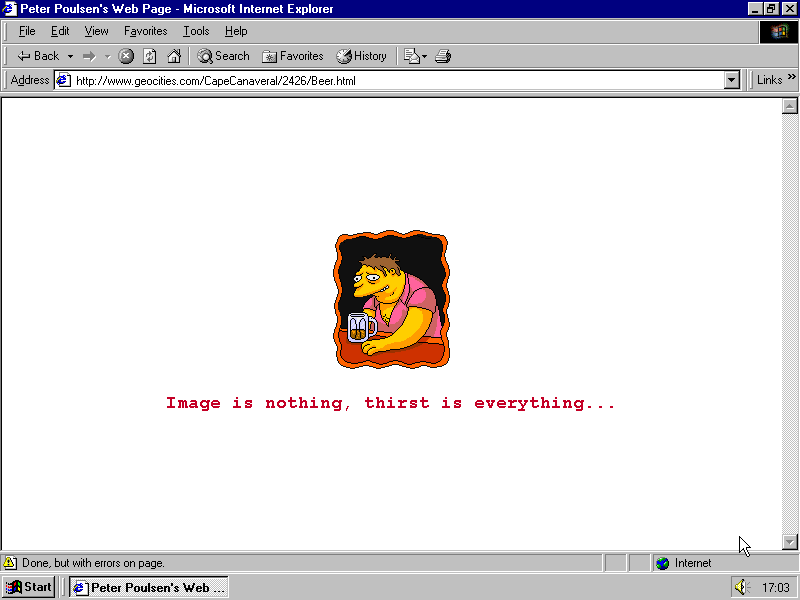Click the volume speaker tray icon
The width and height of the screenshot is (800, 600).
[x=741, y=587]
